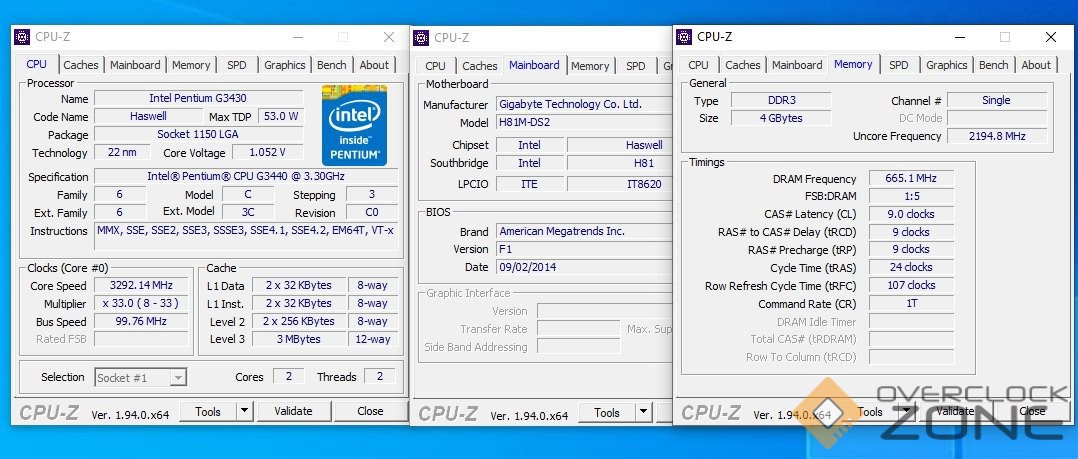Minimize the Memory CPU-Z window
Viewport: 1078px width, 459px height.
(x=959, y=37)
